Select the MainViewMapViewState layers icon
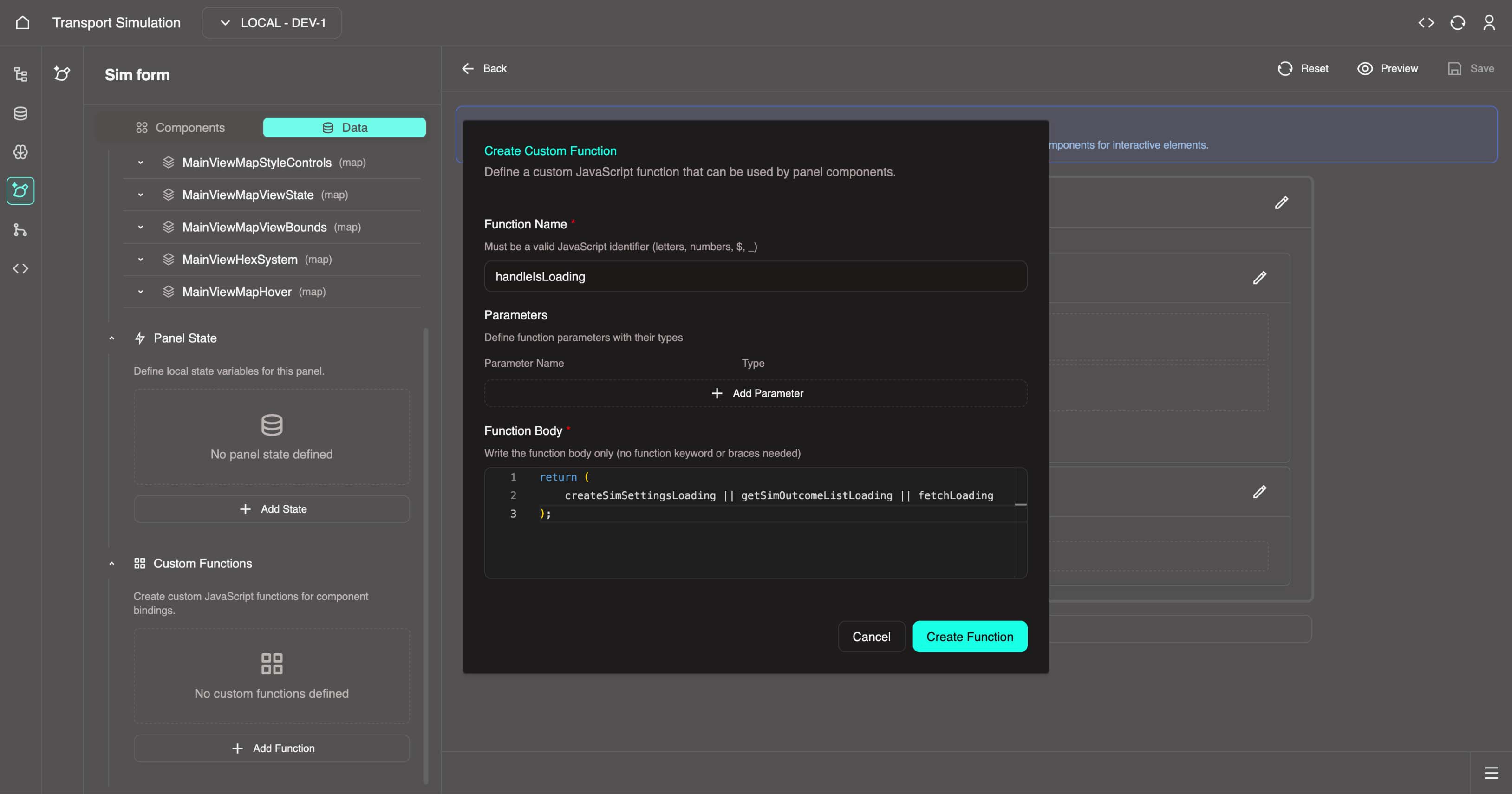The image size is (1512, 794). pyautogui.click(x=169, y=195)
